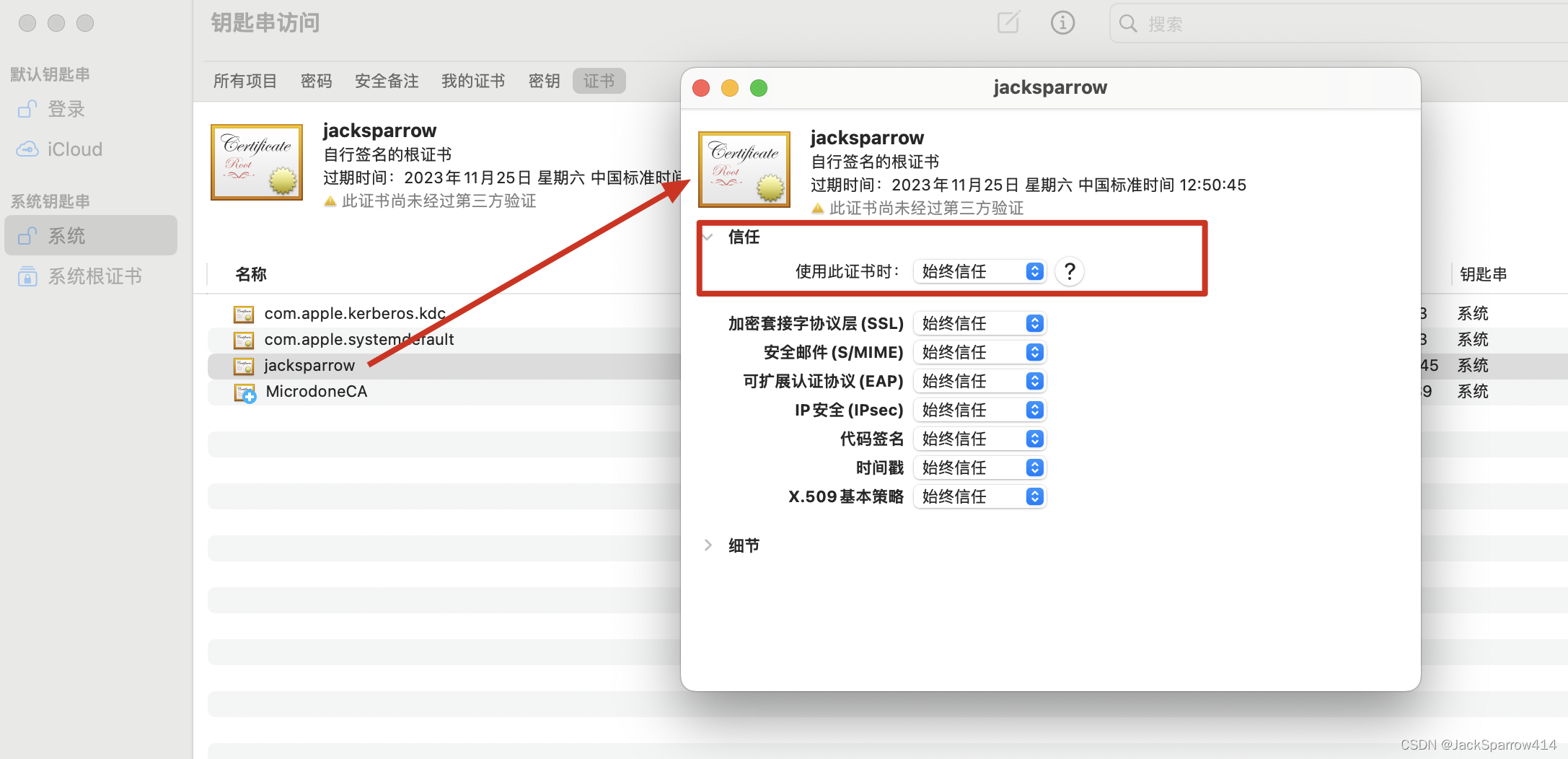Select the 登录 keychain in sidebar
This screenshot has height=759, width=1568.
pyautogui.click(x=91, y=109)
